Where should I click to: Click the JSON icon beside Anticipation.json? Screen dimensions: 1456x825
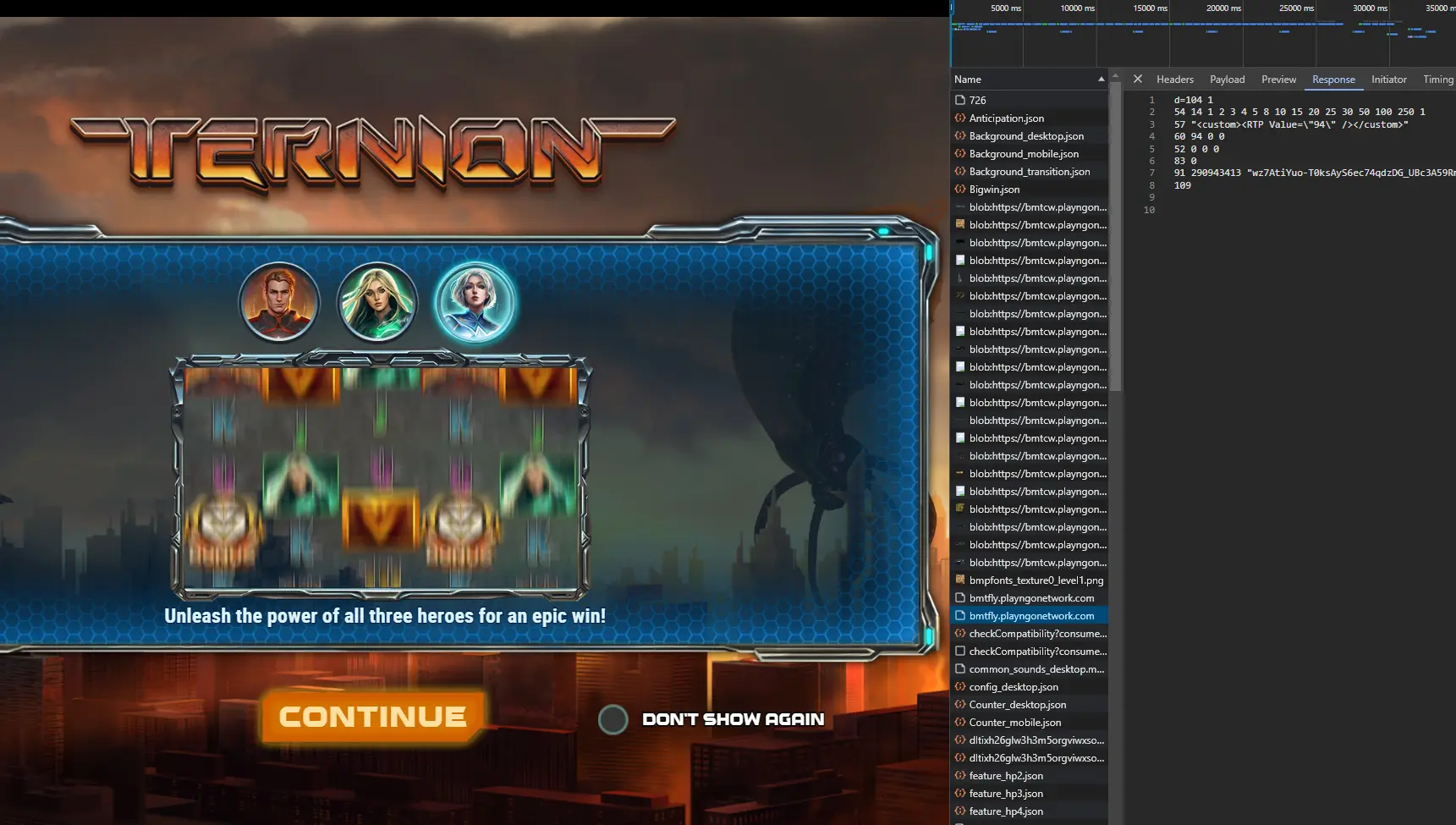960,118
